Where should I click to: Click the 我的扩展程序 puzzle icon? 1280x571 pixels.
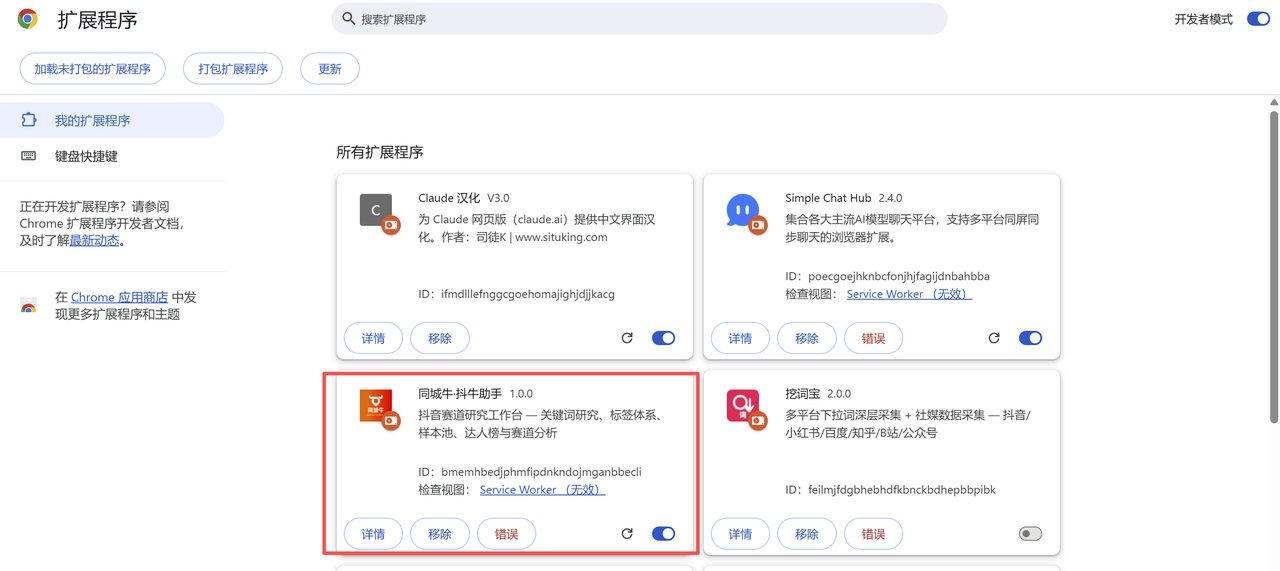point(28,120)
